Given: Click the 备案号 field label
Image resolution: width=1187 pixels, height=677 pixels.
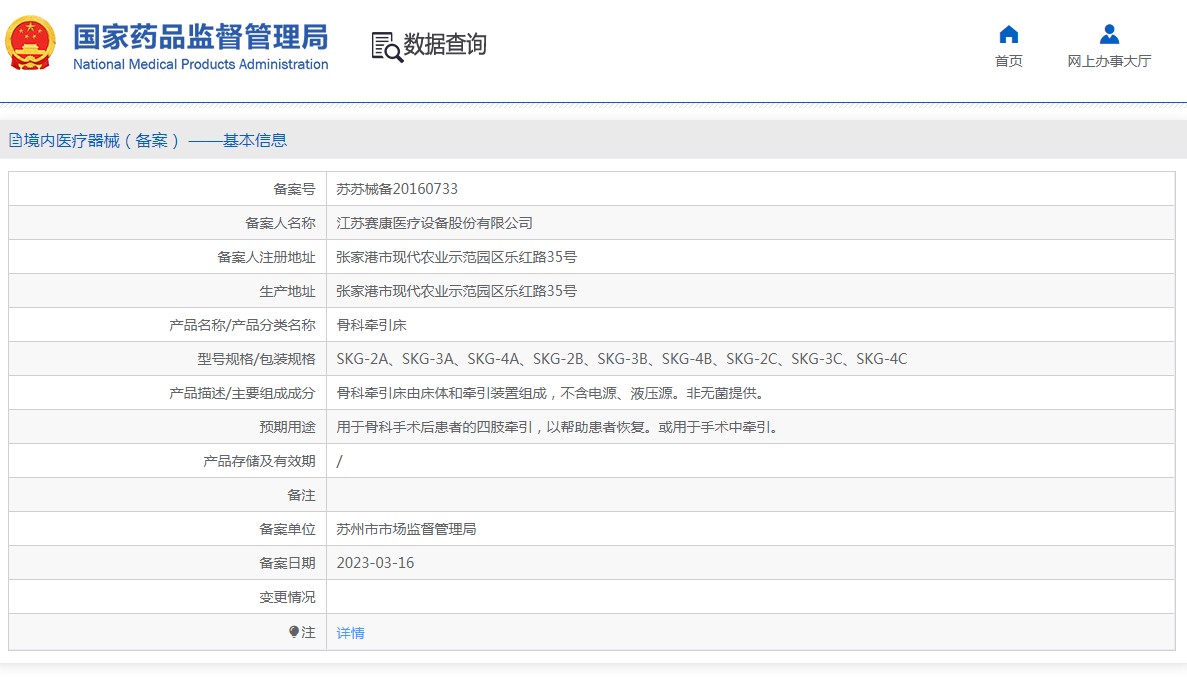Looking at the screenshot, I should point(294,189).
